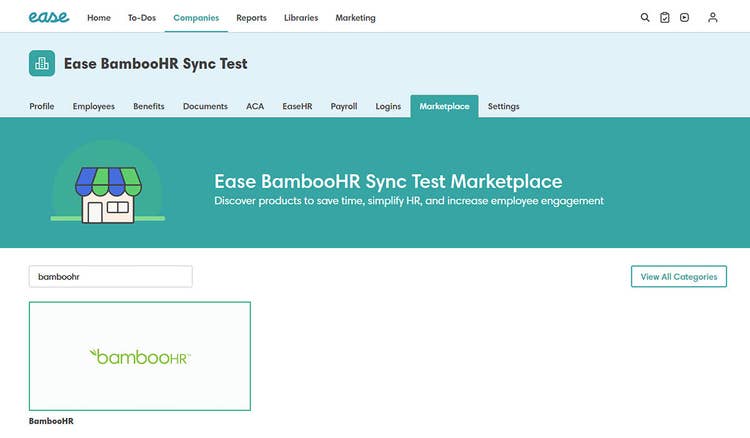
Task: Select the Marketplace tab
Action: (444, 106)
